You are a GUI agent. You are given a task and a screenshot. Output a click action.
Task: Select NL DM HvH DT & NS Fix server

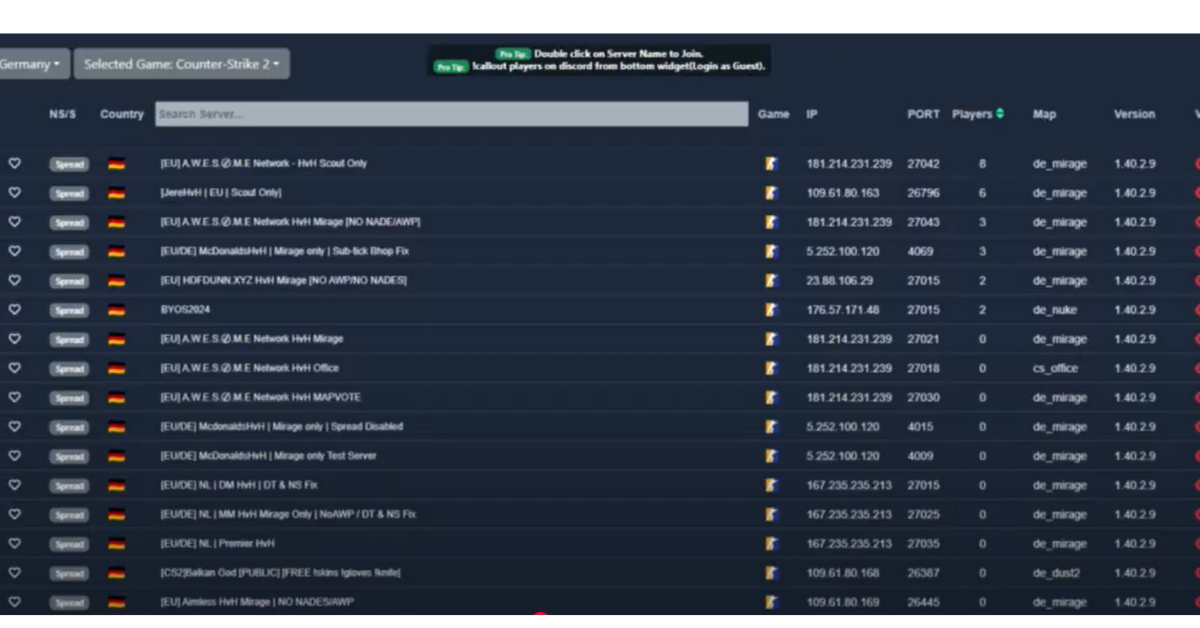(239, 485)
